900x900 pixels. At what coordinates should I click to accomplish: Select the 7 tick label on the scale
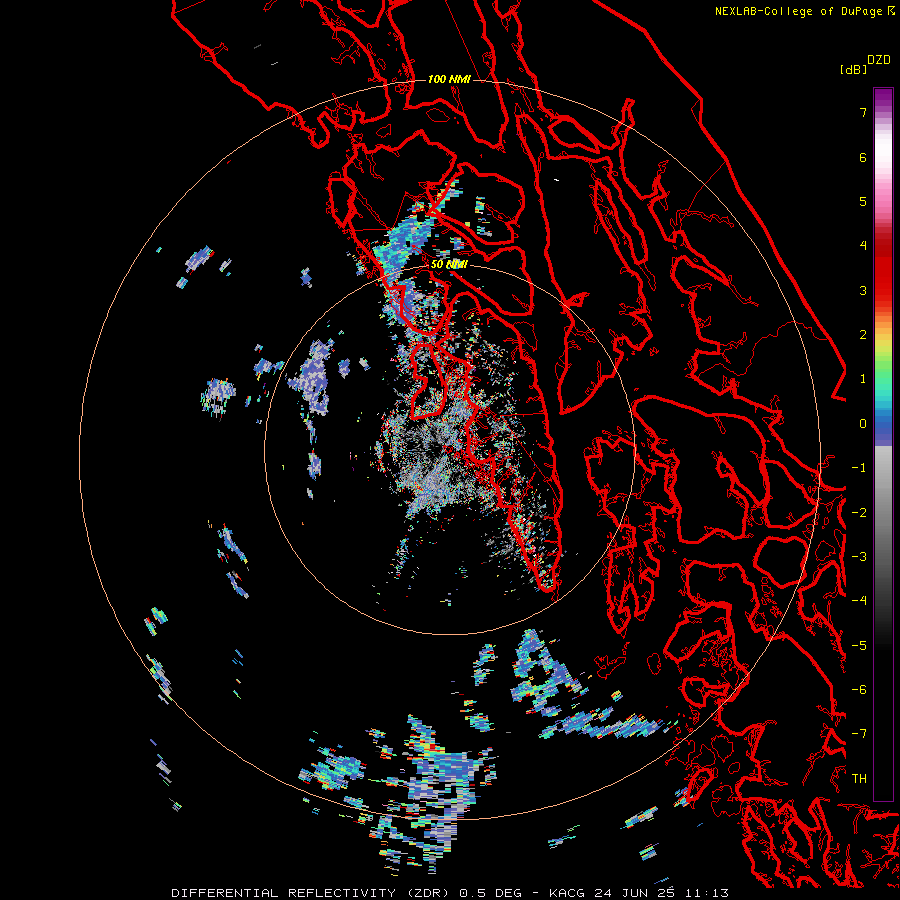(863, 112)
